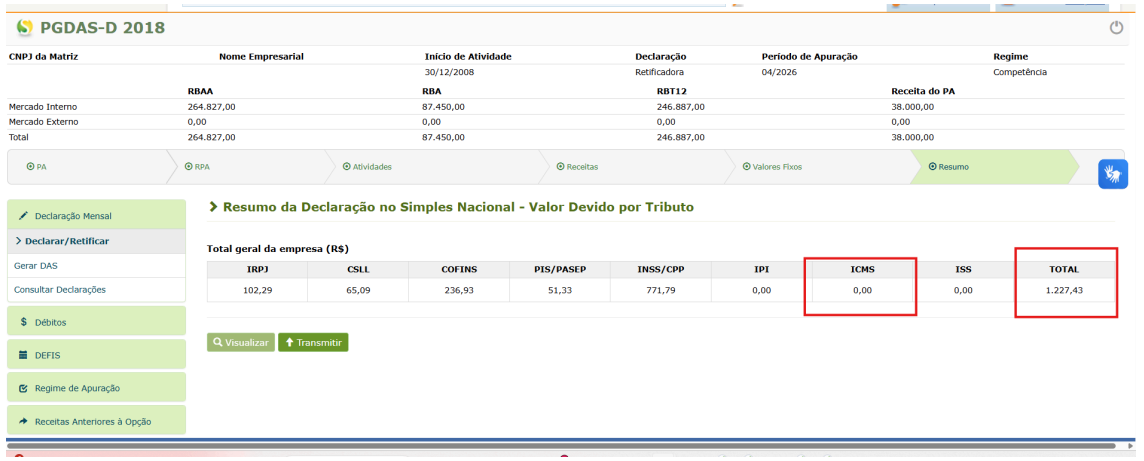Screen dimensions: 1144x461
Task: Open Receitas Anteriores à Opção menu
Action: (96, 421)
